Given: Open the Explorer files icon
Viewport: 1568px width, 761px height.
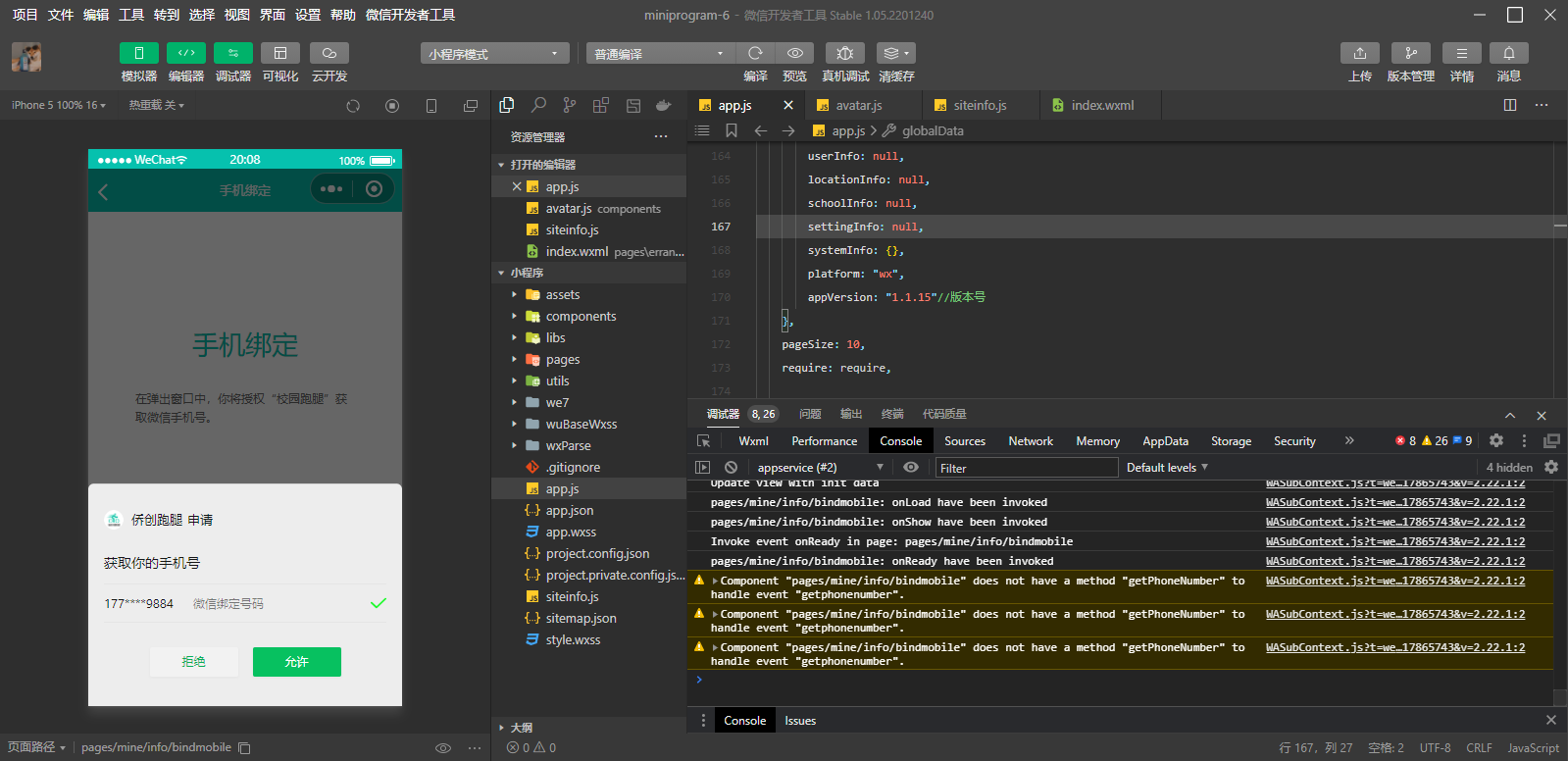Looking at the screenshot, I should 507,105.
